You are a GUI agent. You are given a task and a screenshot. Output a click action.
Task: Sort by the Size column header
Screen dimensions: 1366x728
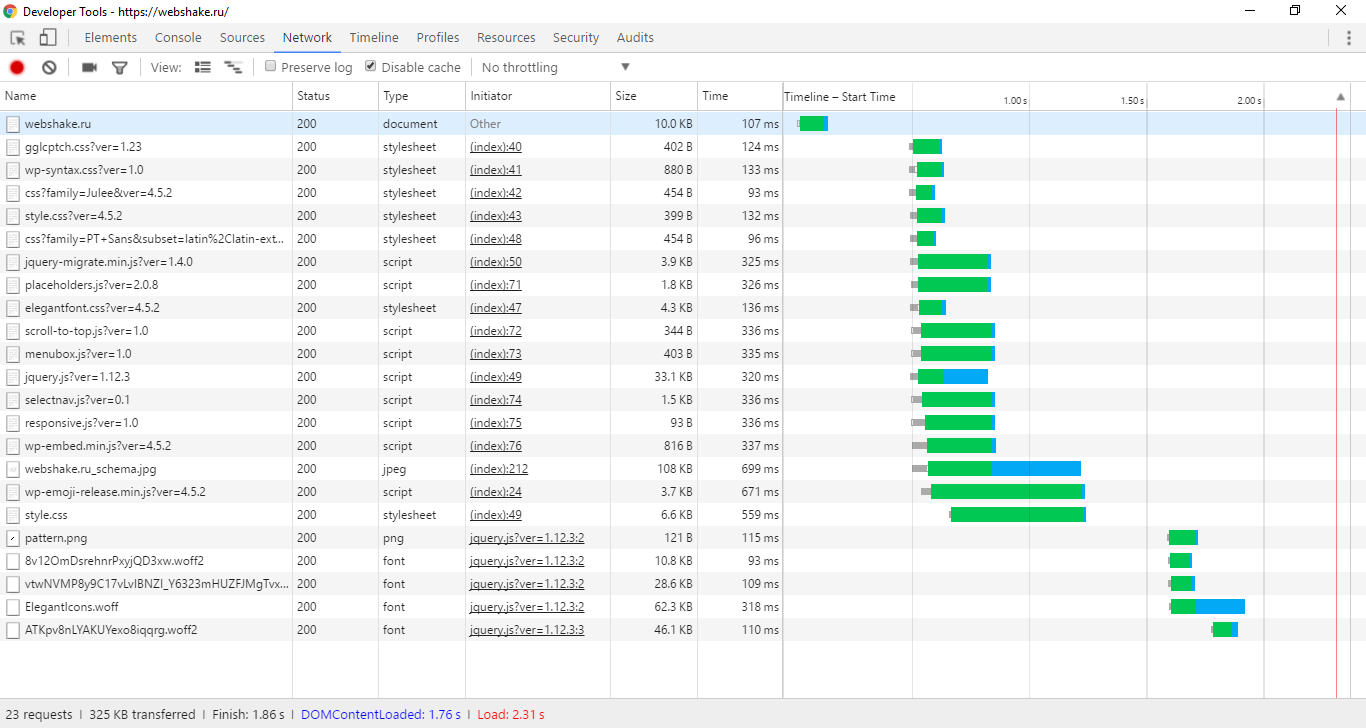coord(654,97)
